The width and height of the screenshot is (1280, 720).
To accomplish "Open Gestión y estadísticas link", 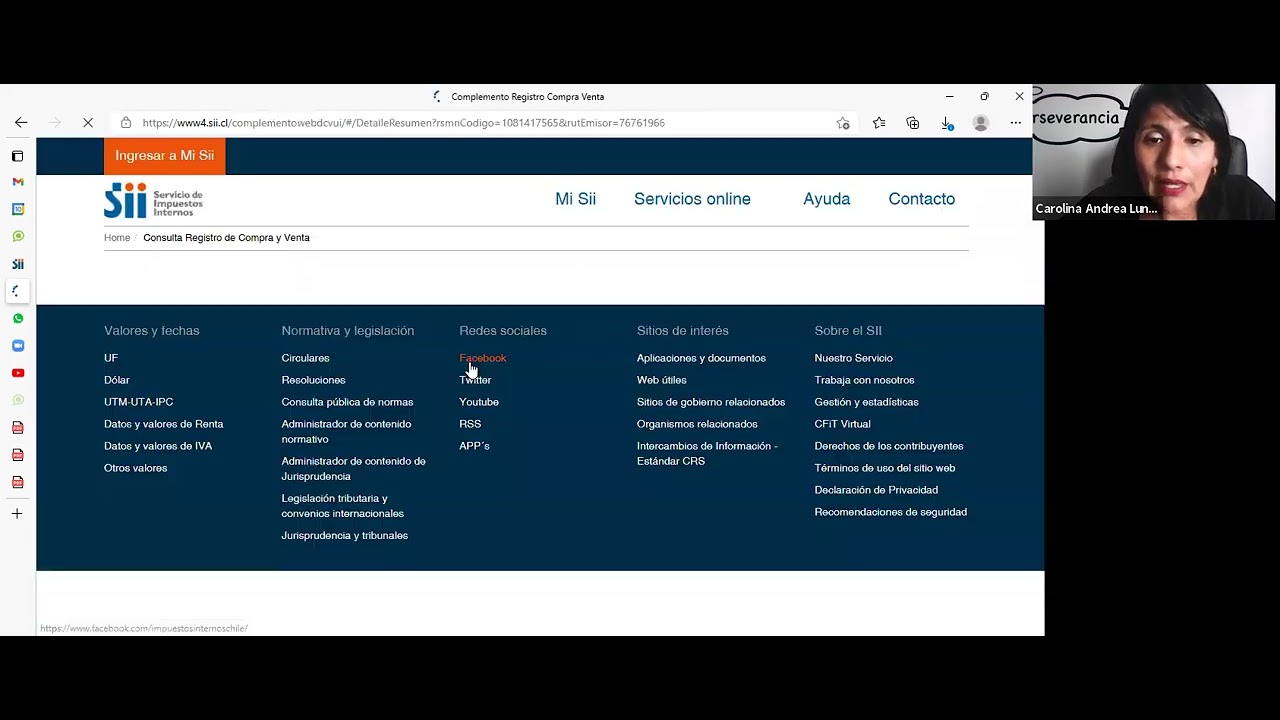I will (x=866, y=402).
